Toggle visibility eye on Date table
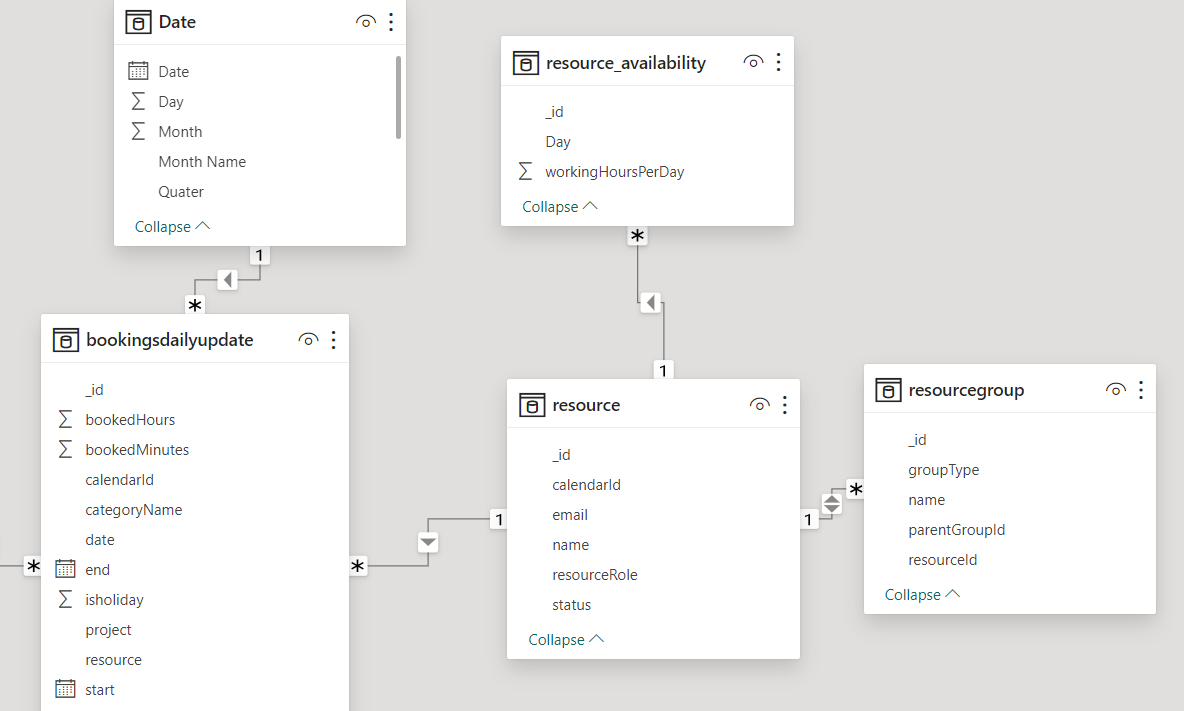Viewport: 1184px width, 711px height. click(365, 22)
